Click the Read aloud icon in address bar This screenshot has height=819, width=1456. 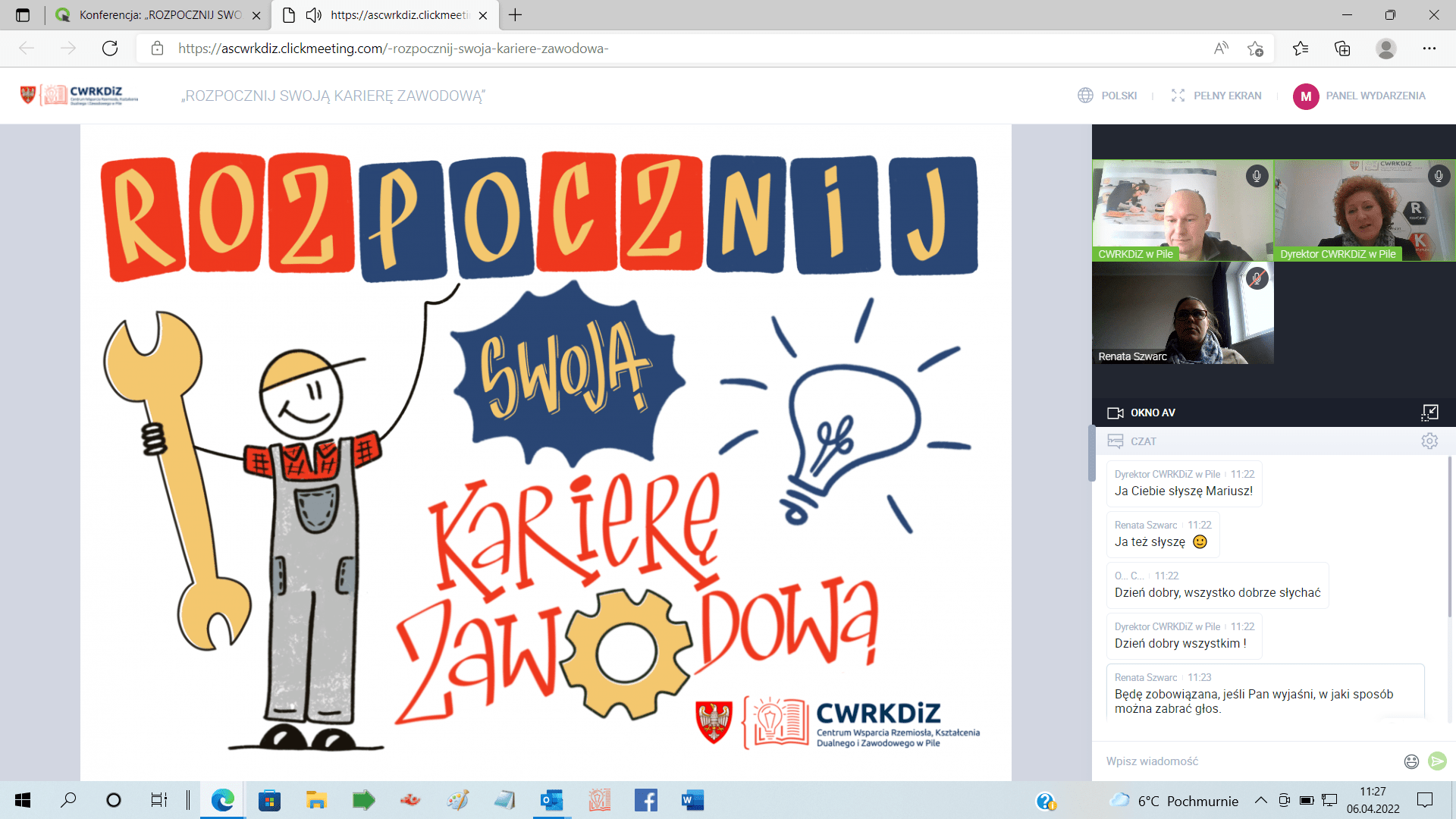coord(1221,49)
